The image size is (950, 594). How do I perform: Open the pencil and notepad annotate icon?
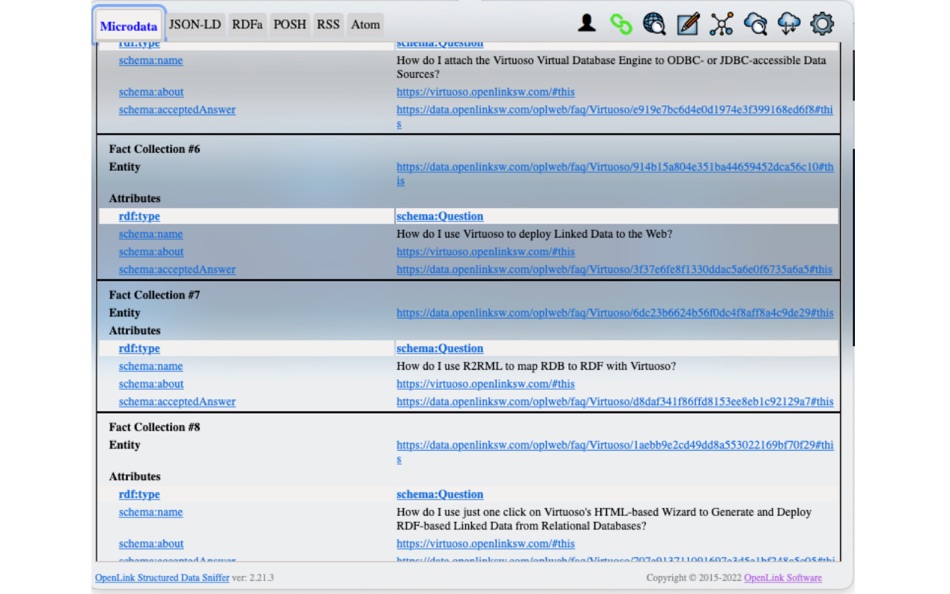click(x=688, y=24)
